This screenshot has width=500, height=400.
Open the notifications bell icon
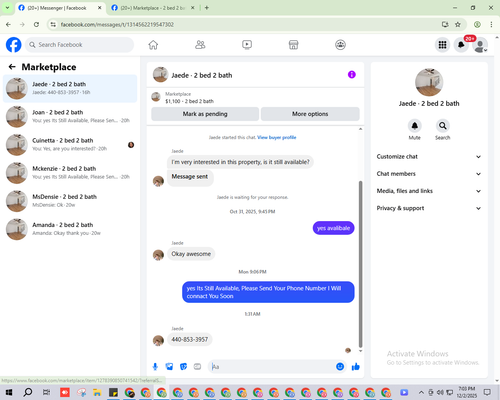461,45
